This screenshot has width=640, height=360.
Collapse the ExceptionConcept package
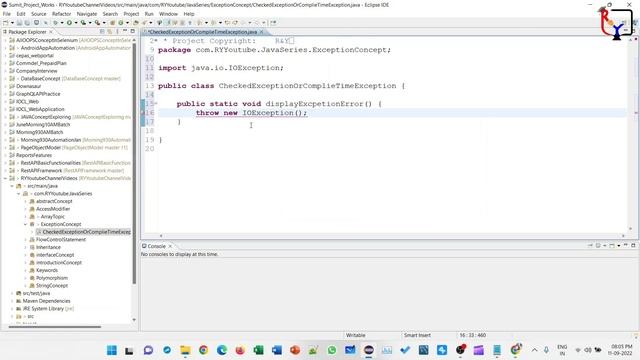click(x=25, y=224)
